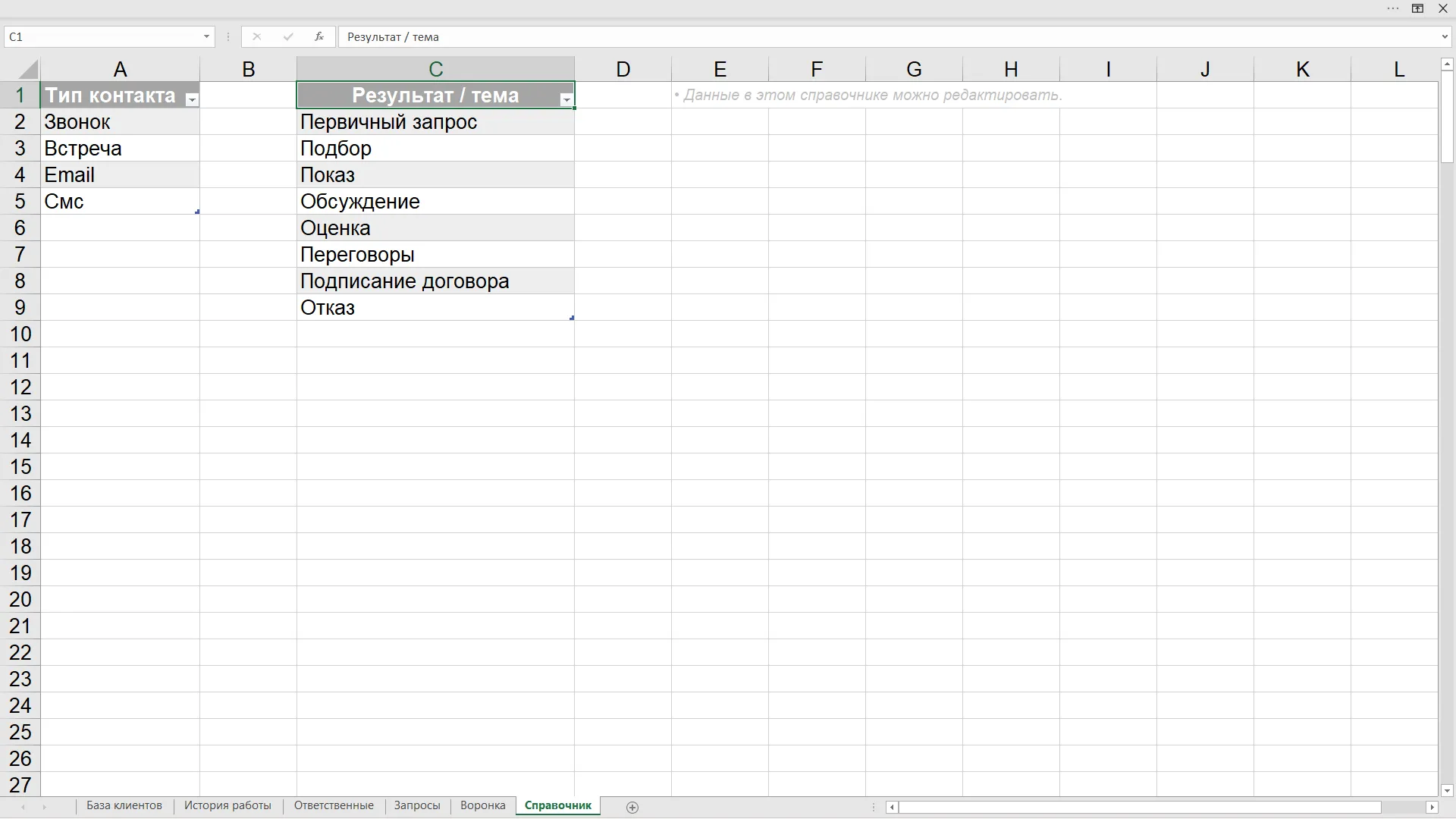The width and height of the screenshot is (1456, 819).
Task: Switch to Воронка sheet tab
Action: [483, 805]
